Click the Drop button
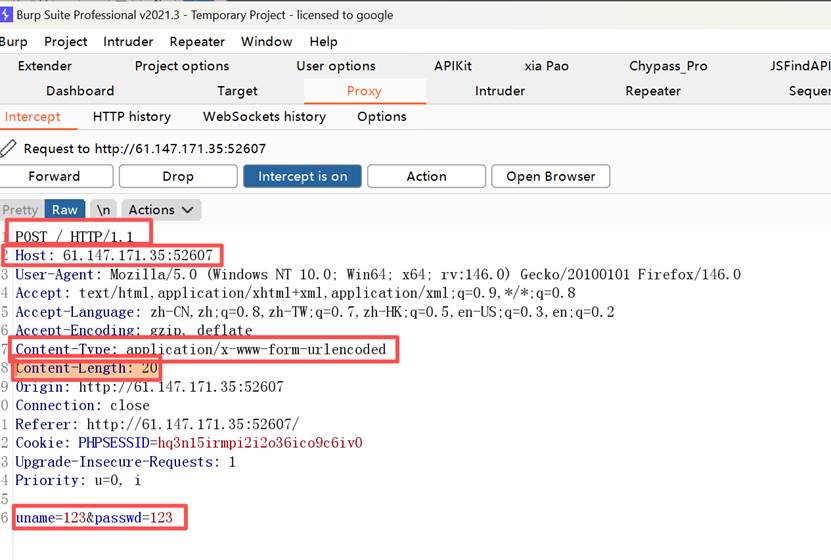831x560 pixels. click(x=178, y=176)
